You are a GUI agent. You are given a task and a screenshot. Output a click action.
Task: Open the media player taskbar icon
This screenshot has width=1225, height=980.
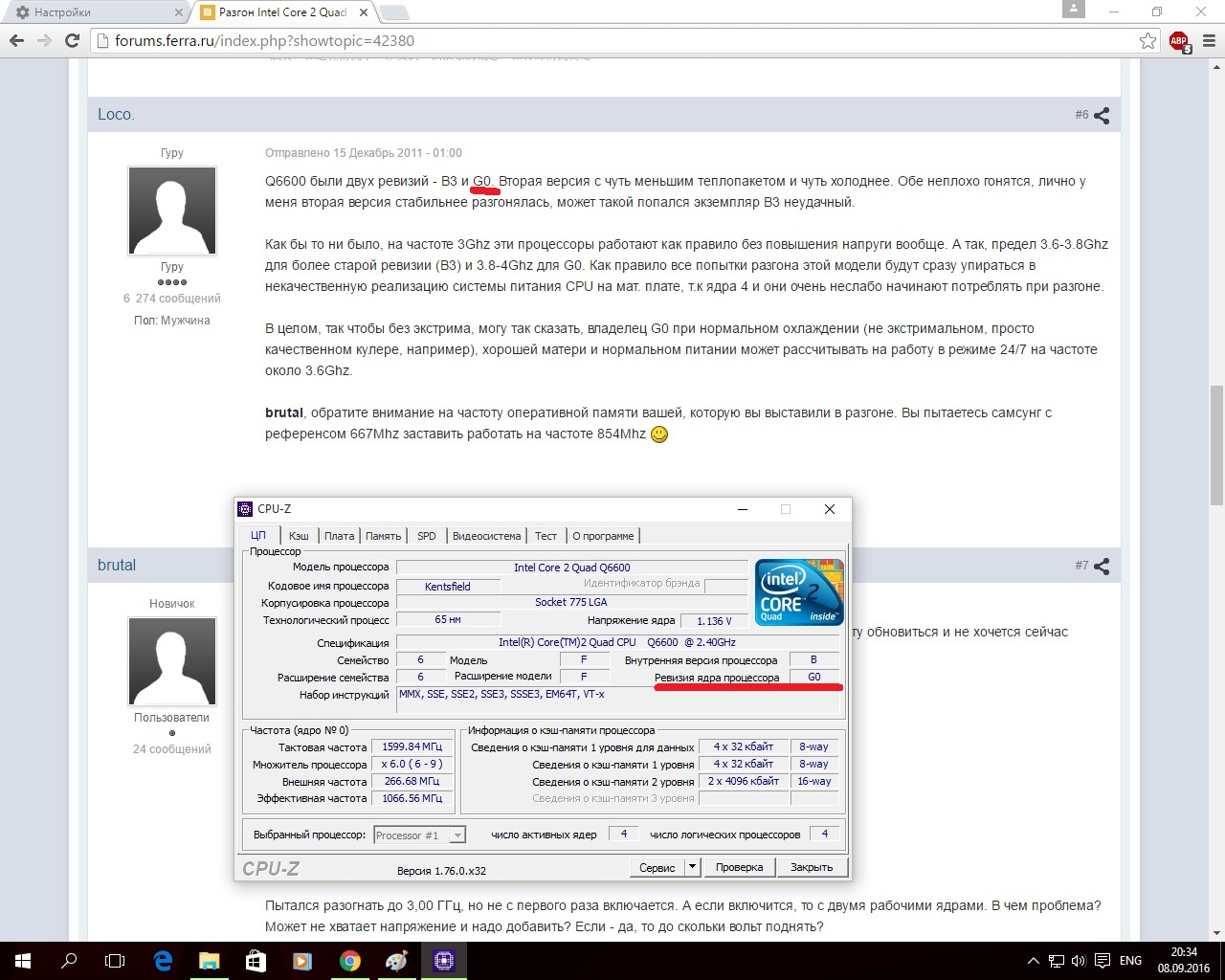point(302,961)
